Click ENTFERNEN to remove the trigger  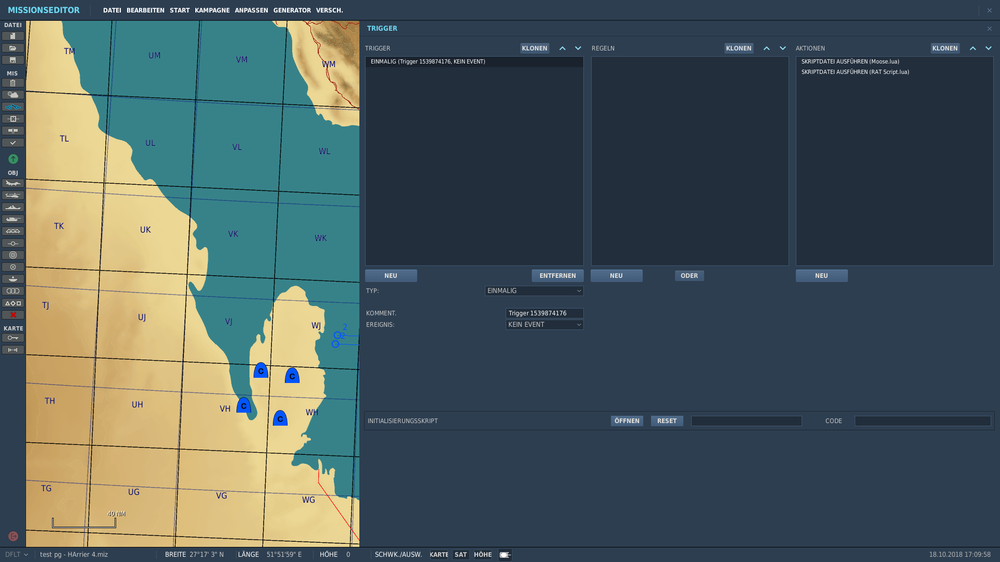(x=557, y=276)
